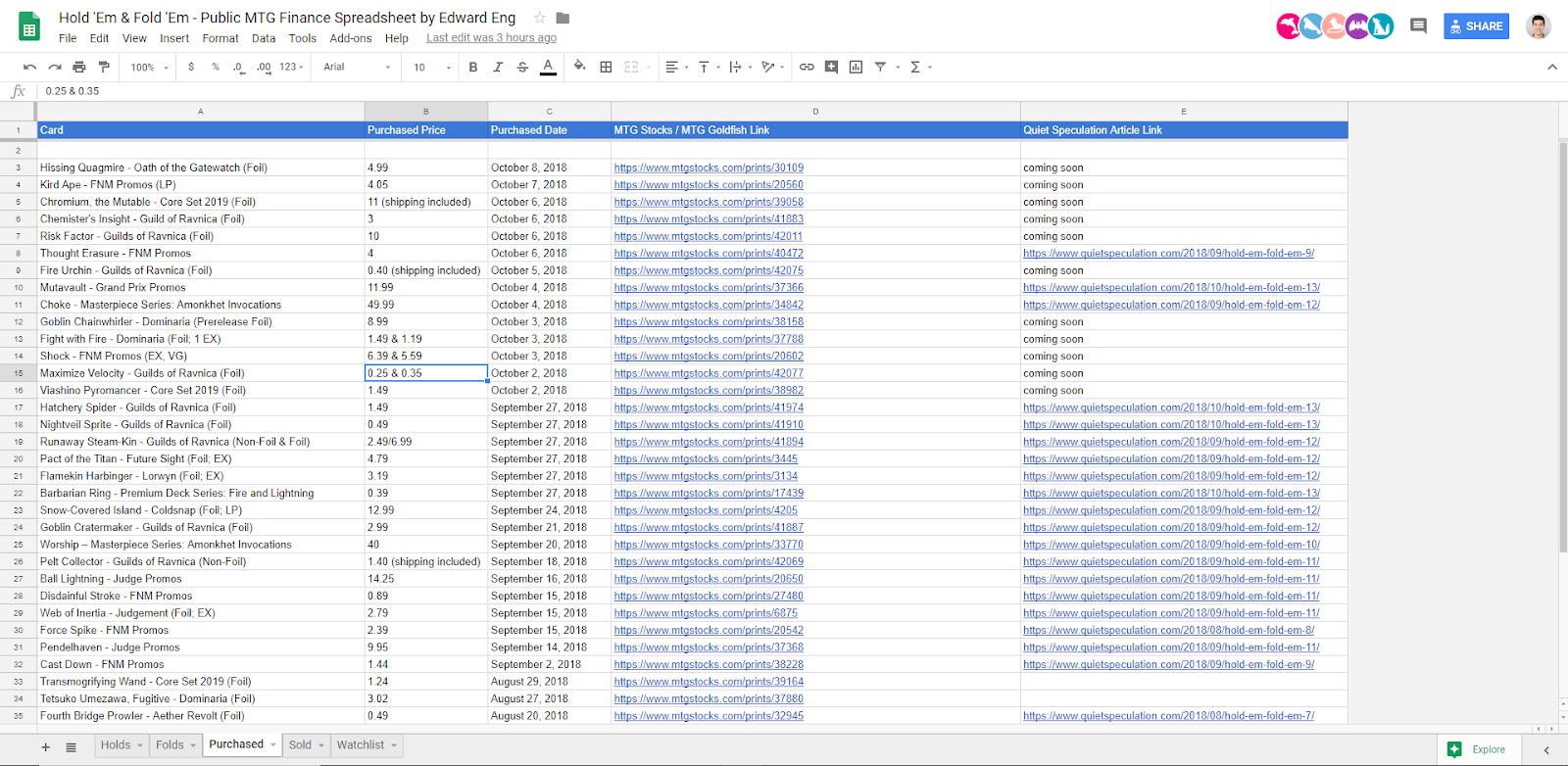The height and width of the screenshot is (766, 1568).
Task: Switch to the Watchlist sheet tab
Action: tap(361, 745)
